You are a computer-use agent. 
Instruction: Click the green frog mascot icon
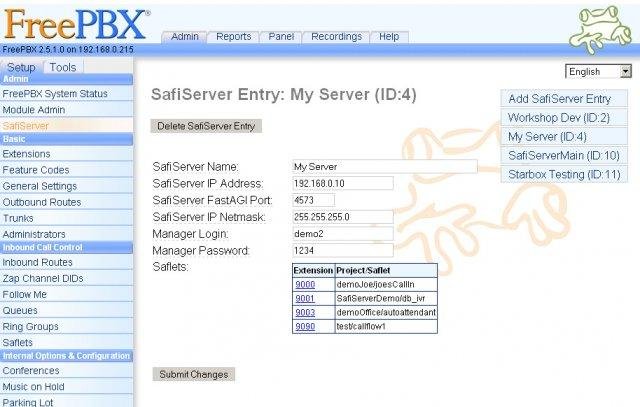pyautogui.click(x=600, y=29)
